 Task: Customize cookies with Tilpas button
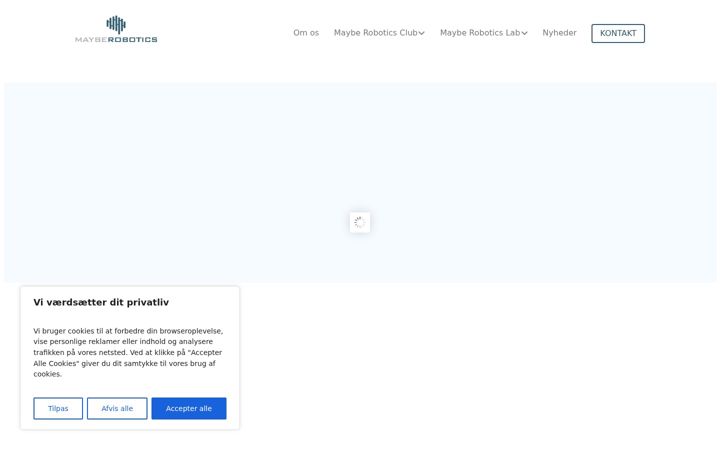(x=58, y=408)
